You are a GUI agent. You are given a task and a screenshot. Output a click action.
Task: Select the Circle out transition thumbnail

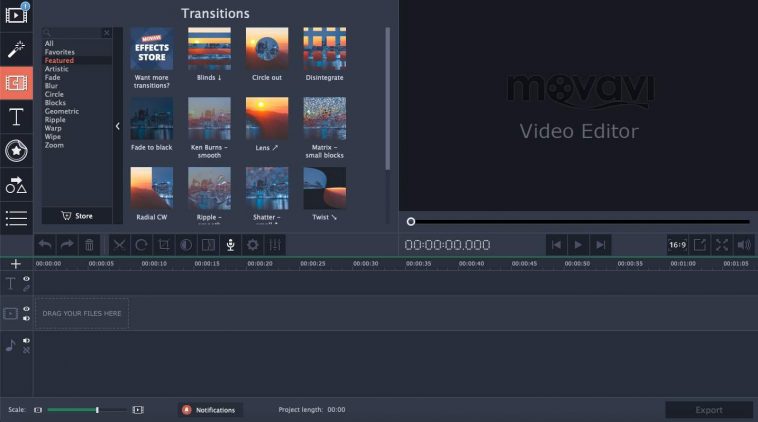(267, 50)
